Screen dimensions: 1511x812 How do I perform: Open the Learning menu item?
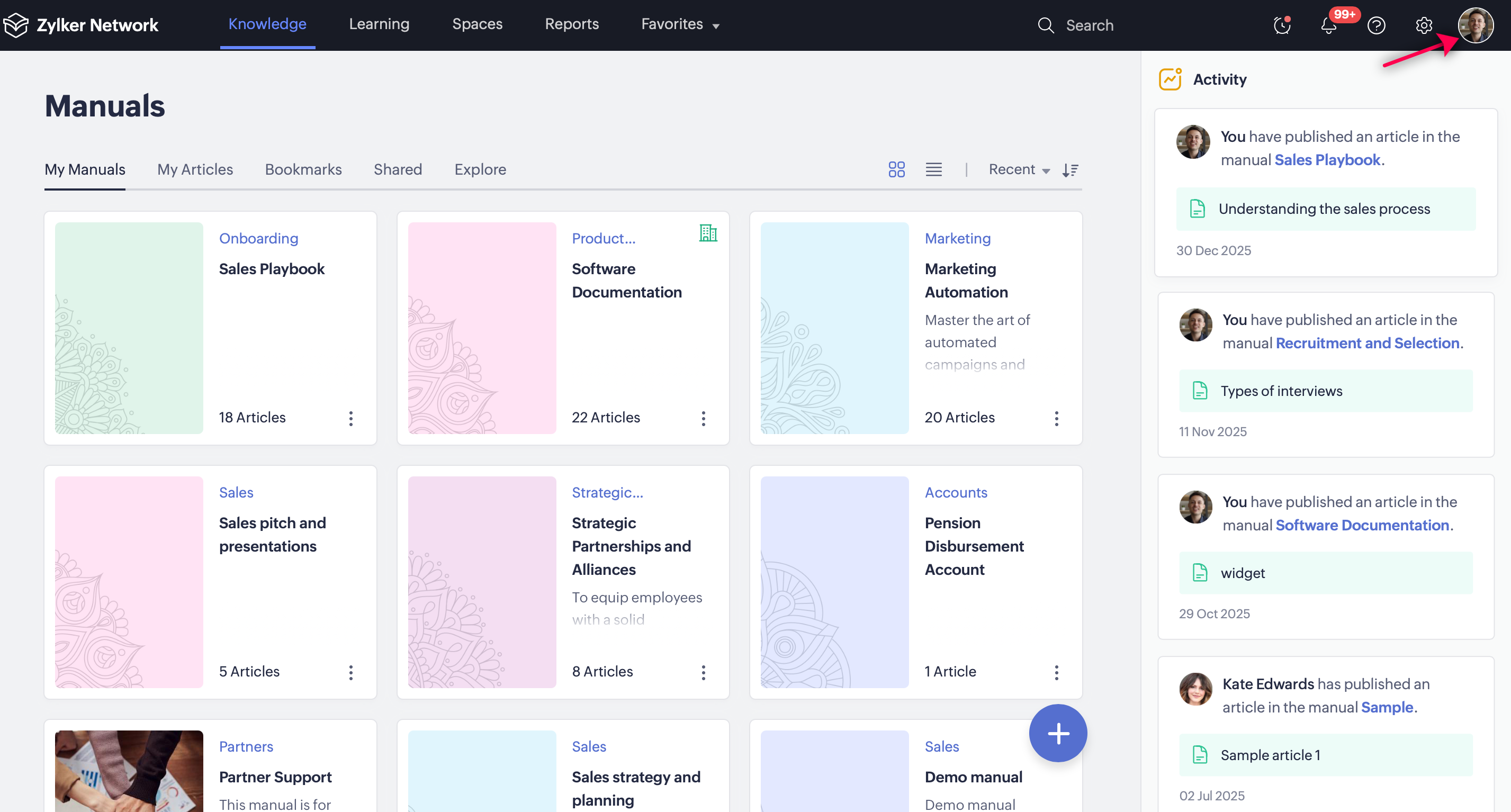click(379, 25)
